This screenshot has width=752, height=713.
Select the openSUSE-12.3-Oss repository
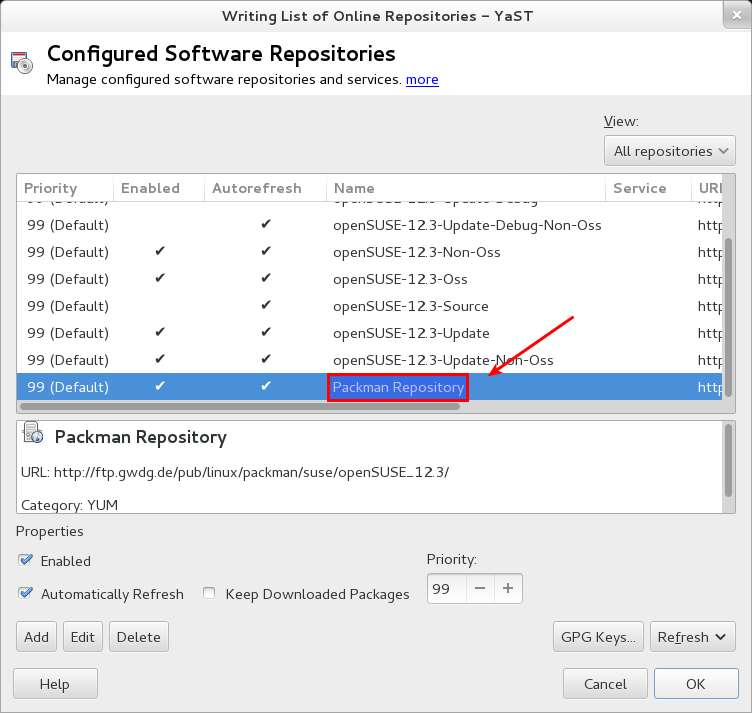369,279
